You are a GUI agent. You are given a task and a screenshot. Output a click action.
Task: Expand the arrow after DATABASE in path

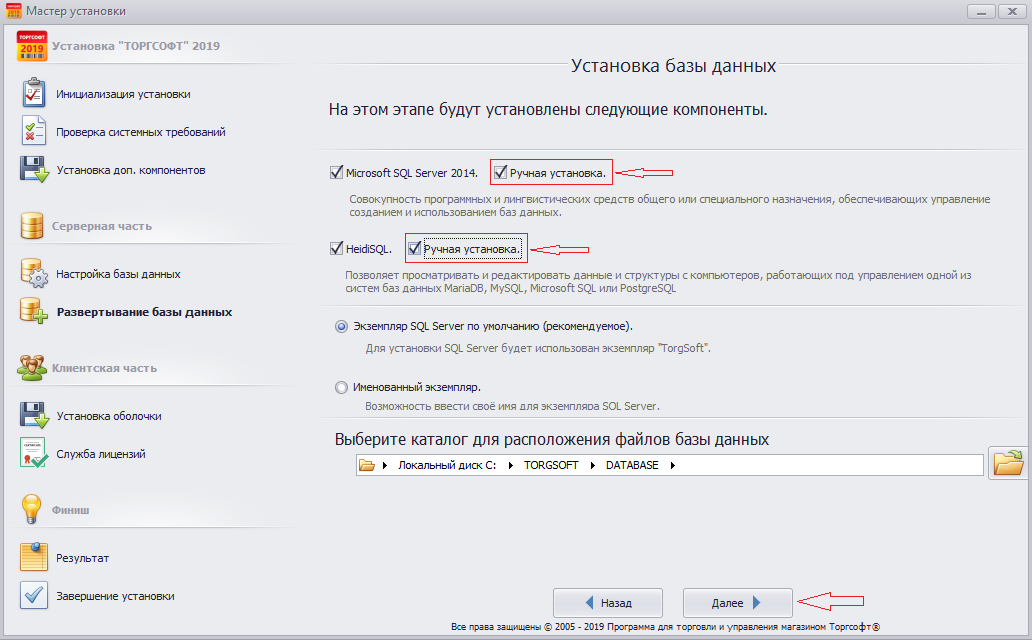[673, 465]
